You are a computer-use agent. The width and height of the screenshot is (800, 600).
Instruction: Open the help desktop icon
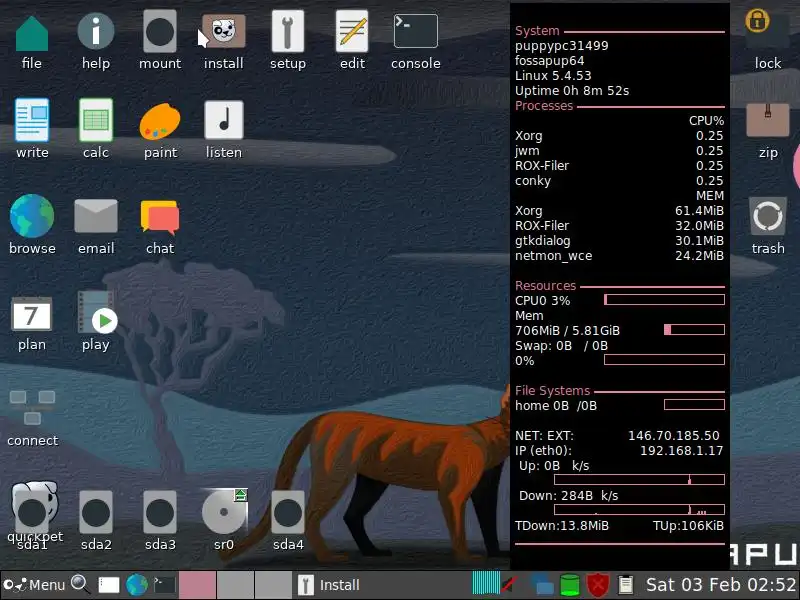click(96, 33)
